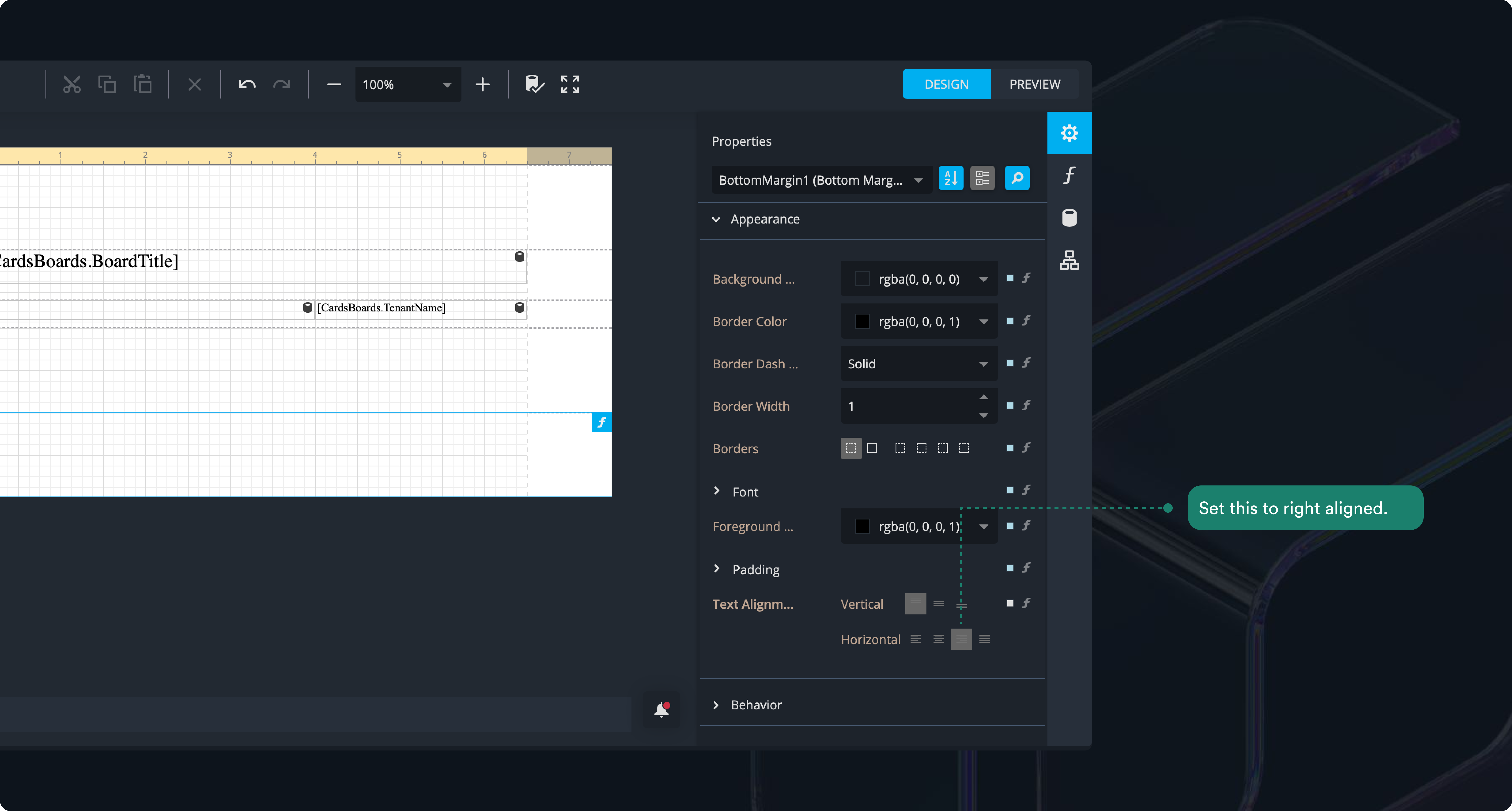Set horizontal text alignment to center
The image size is (1512, 811).
pos(939,639)
